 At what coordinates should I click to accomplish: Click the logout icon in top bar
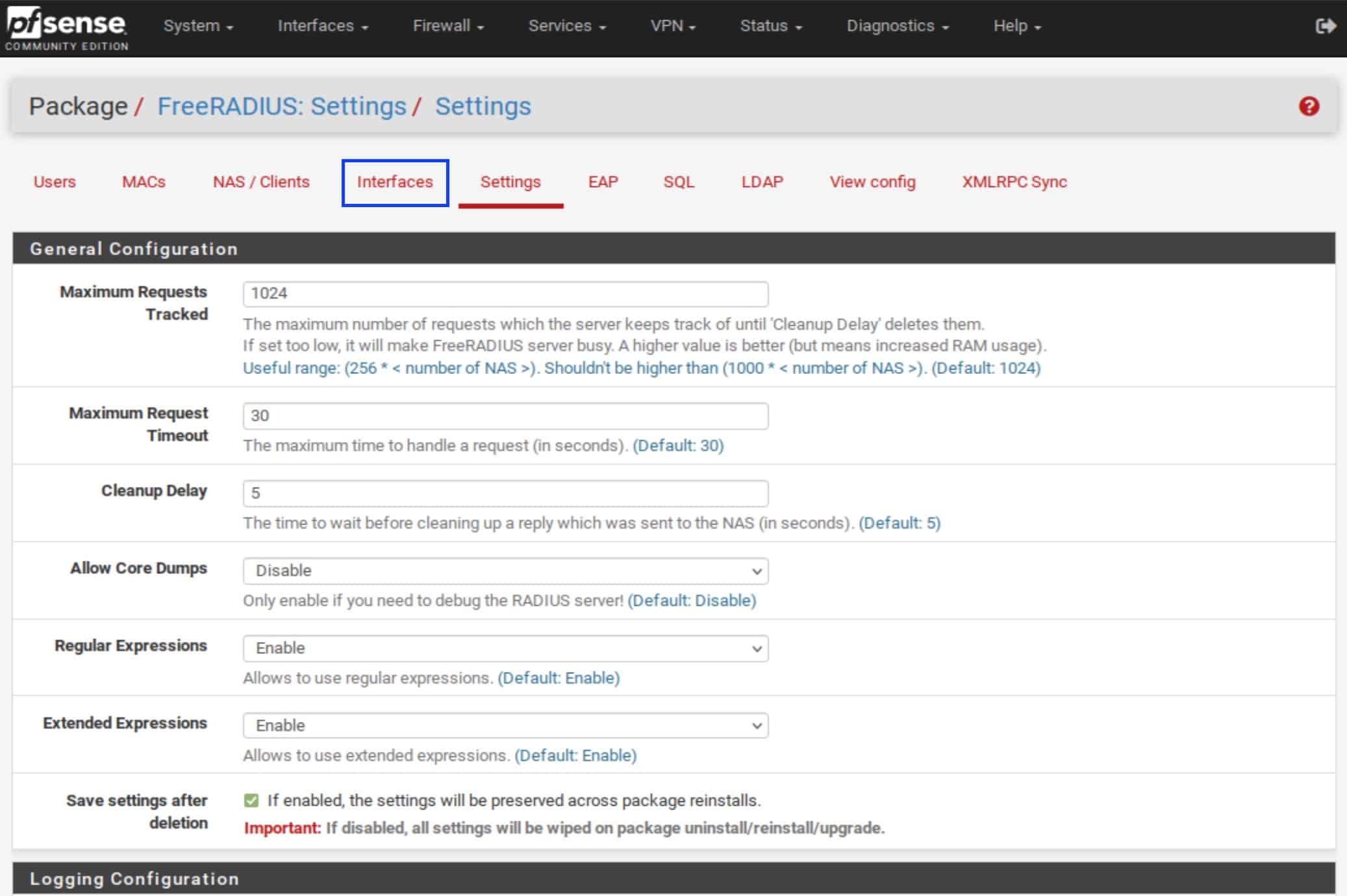[x=1326, y=26]
